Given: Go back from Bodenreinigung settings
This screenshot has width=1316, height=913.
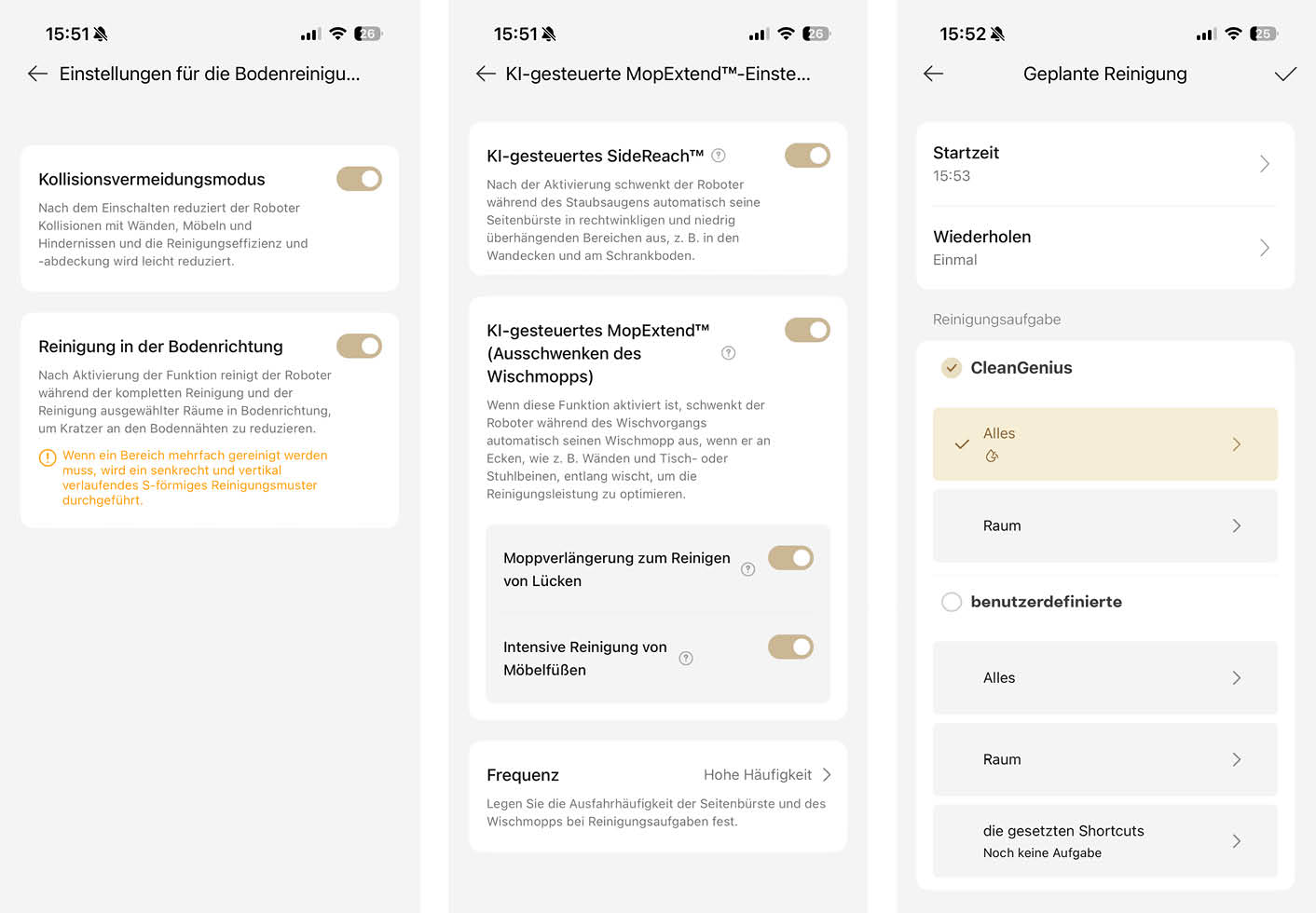Looking at the screenshot, I should [36, 74].
